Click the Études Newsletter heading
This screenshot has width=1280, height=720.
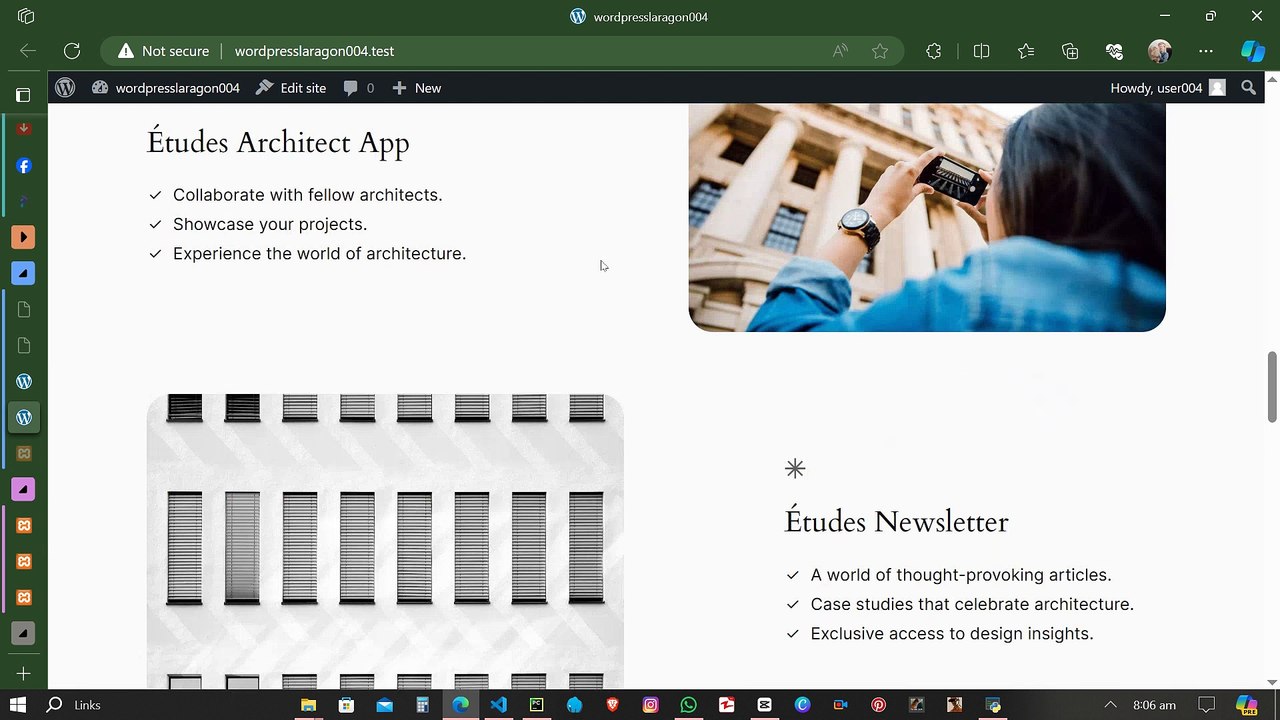(896, 522)
